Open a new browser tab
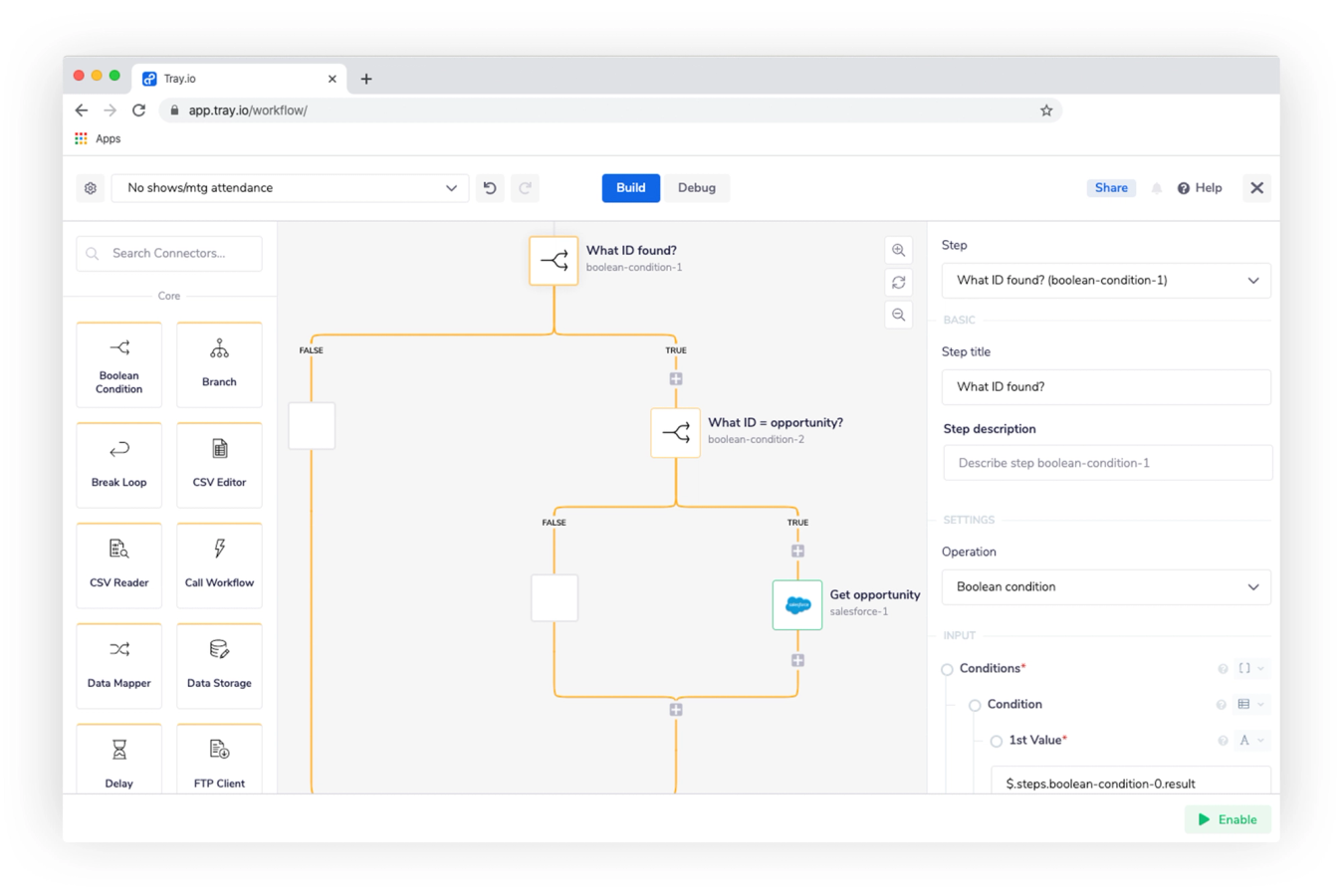The height and width of the screenshot is (896, 1344). [x=366, y=79]
